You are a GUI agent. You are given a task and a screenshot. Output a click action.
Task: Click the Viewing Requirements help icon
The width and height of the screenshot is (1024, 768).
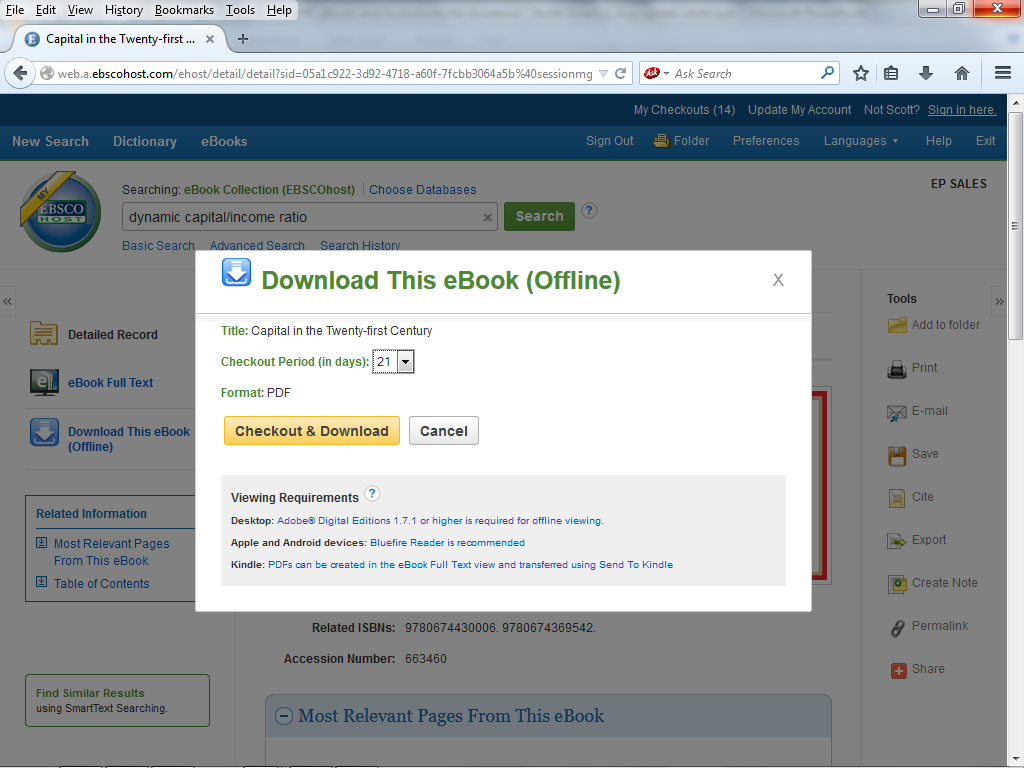click(x=372, y=494)
